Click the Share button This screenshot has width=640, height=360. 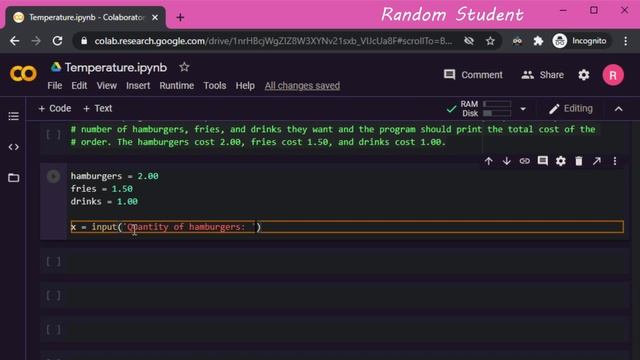[542, 75]
